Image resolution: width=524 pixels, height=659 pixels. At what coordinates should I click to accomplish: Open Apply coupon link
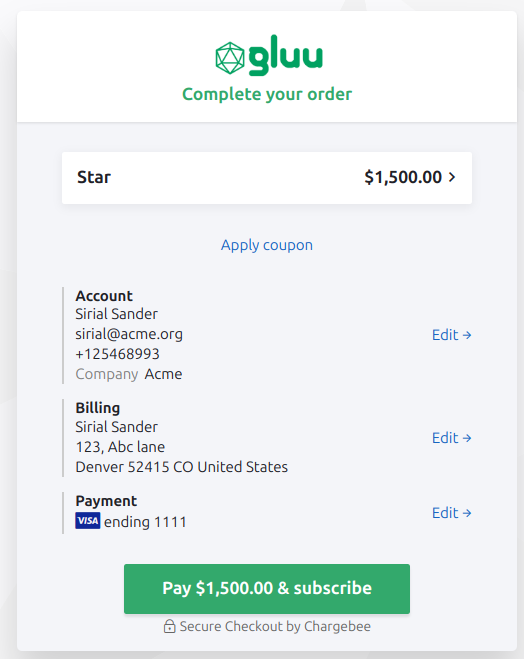pyautogui.click(x=267, y=245)
